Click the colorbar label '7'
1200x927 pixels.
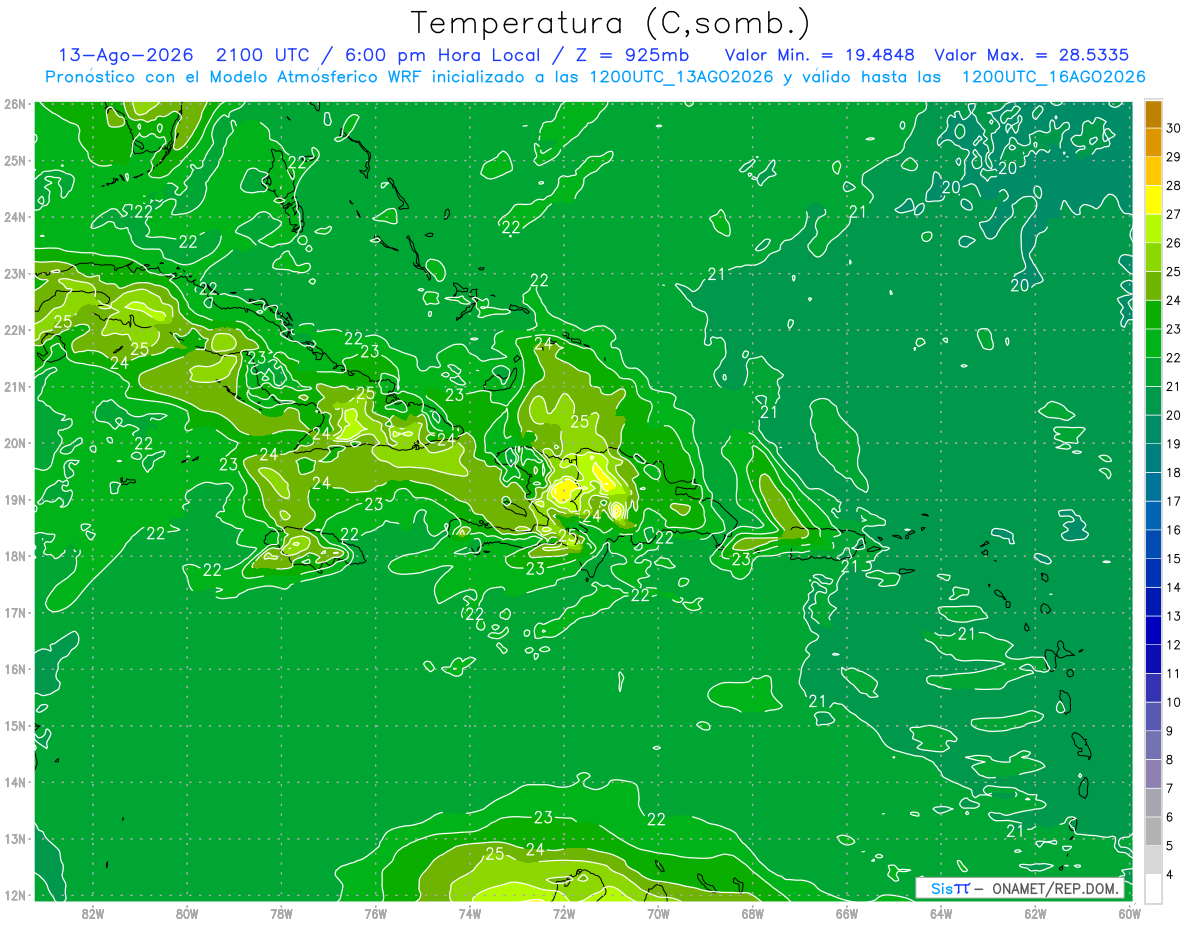pyautogui.click(x=1171, y=788)
